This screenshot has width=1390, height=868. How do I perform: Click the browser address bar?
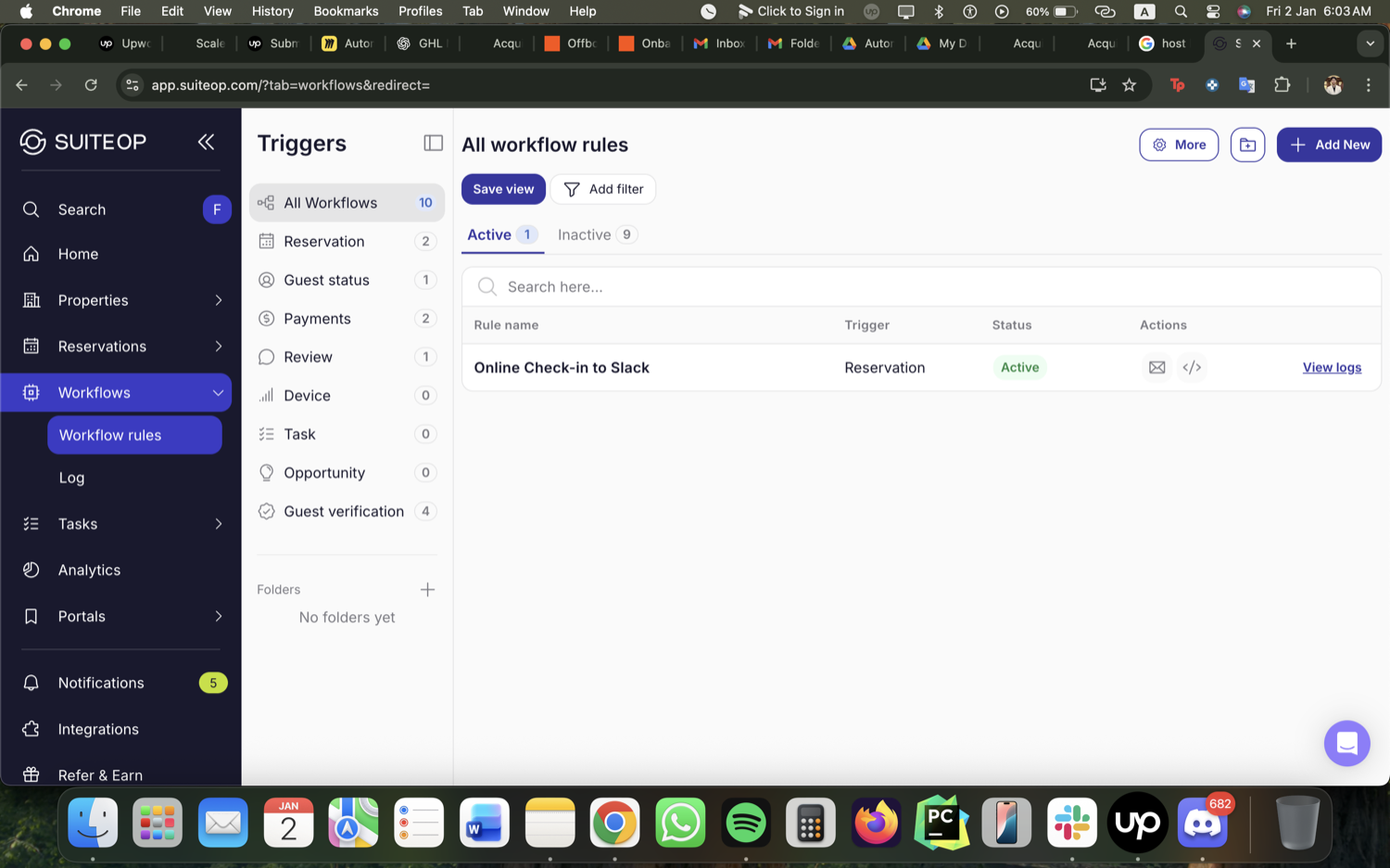612,85
